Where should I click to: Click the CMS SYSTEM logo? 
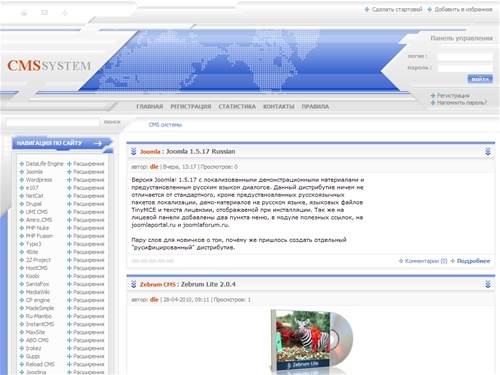(49, 65)
